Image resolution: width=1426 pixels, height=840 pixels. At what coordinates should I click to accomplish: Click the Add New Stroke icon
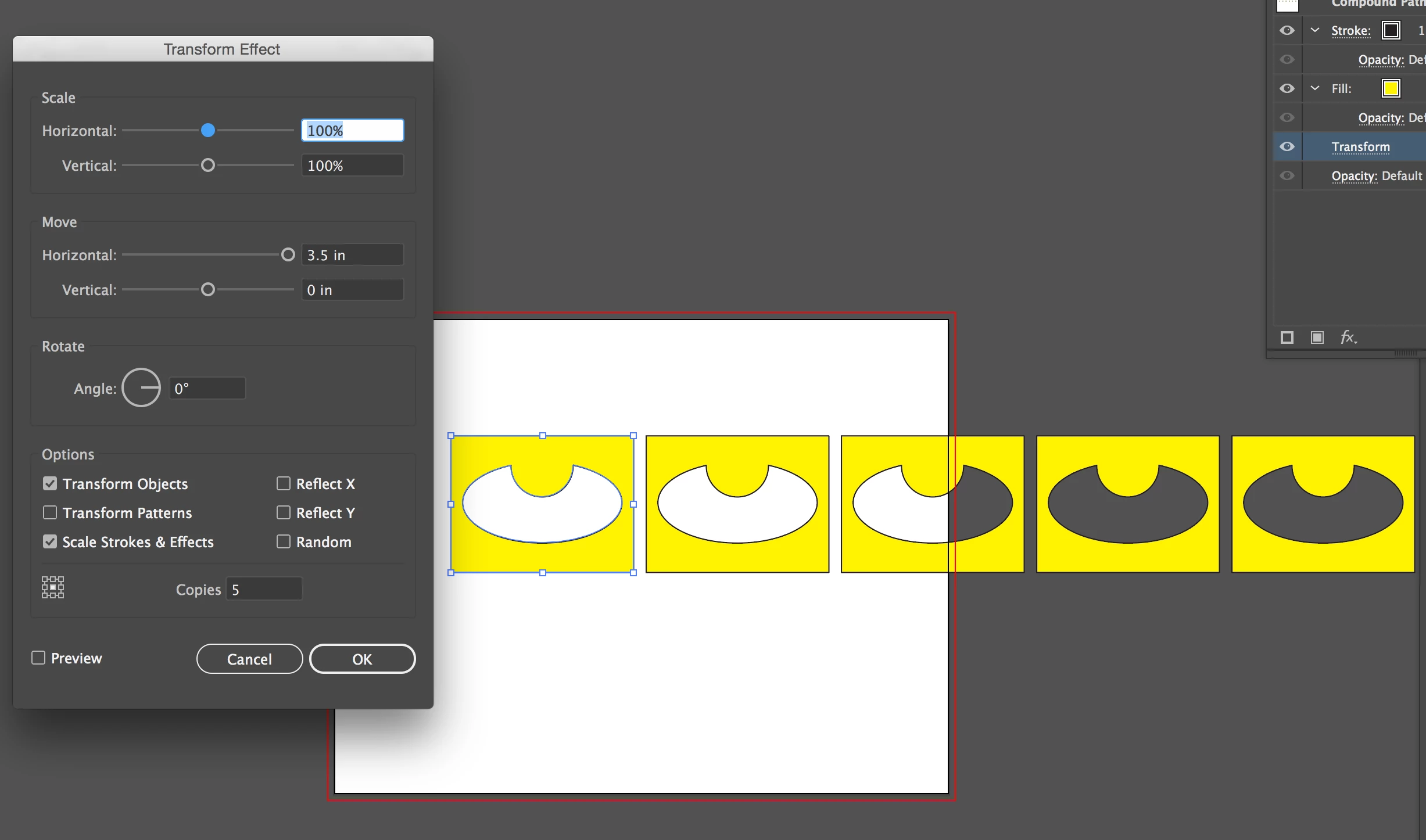coord(1287,338)
